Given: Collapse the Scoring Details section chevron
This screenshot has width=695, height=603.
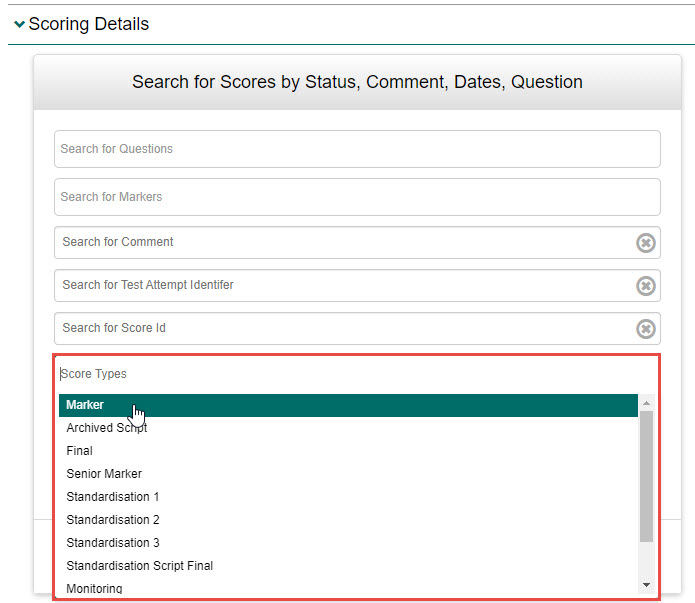Looking at the screenshot, I should click(x=19, y=25).
